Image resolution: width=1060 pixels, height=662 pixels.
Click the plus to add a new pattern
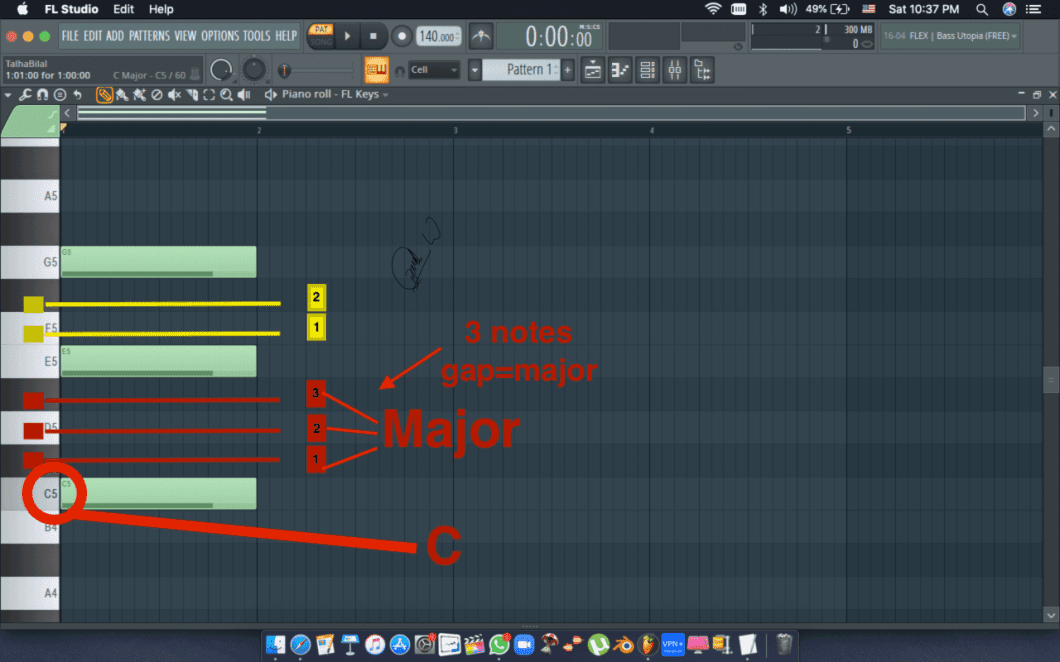pyautogui.click(x=567, y=70)
